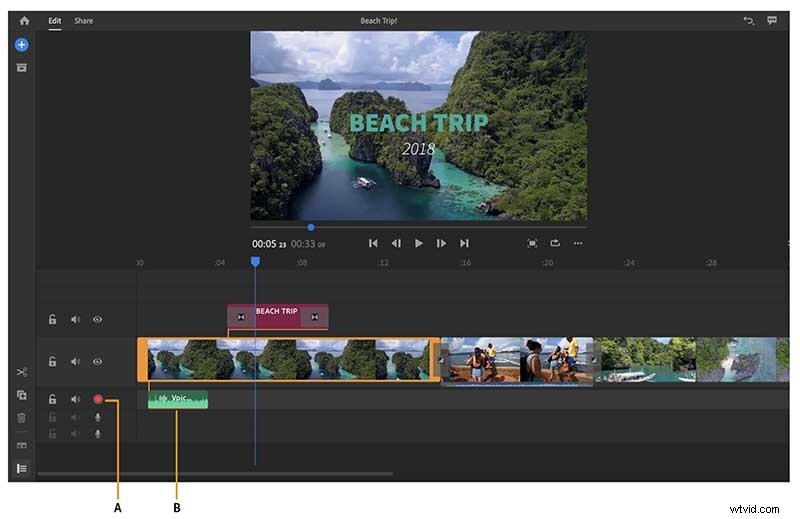Select the Edit tab
The width and height of the screenshot is (800, 519).
[x=55, y=20]
